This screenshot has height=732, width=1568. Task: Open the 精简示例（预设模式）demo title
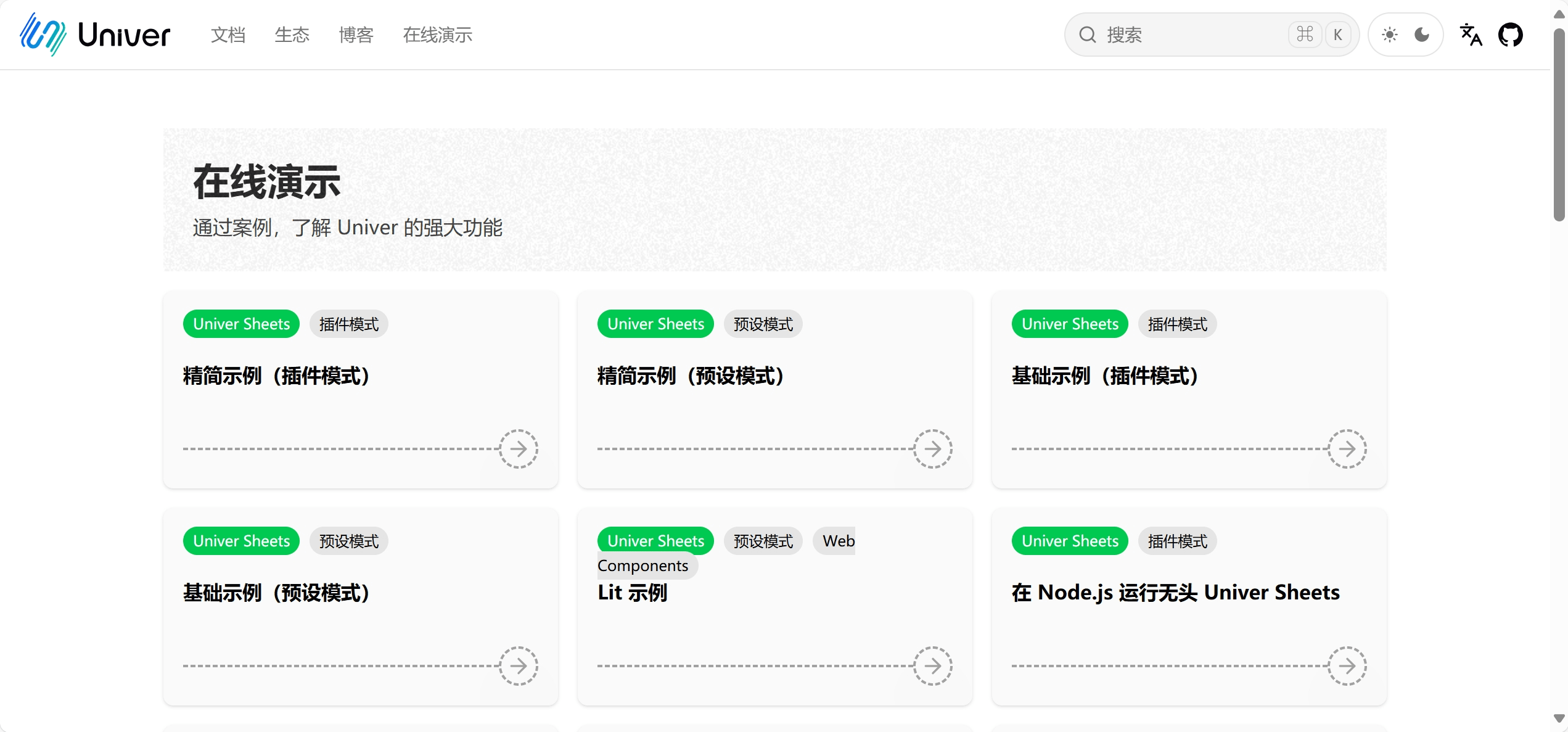(x=691, y=376)
